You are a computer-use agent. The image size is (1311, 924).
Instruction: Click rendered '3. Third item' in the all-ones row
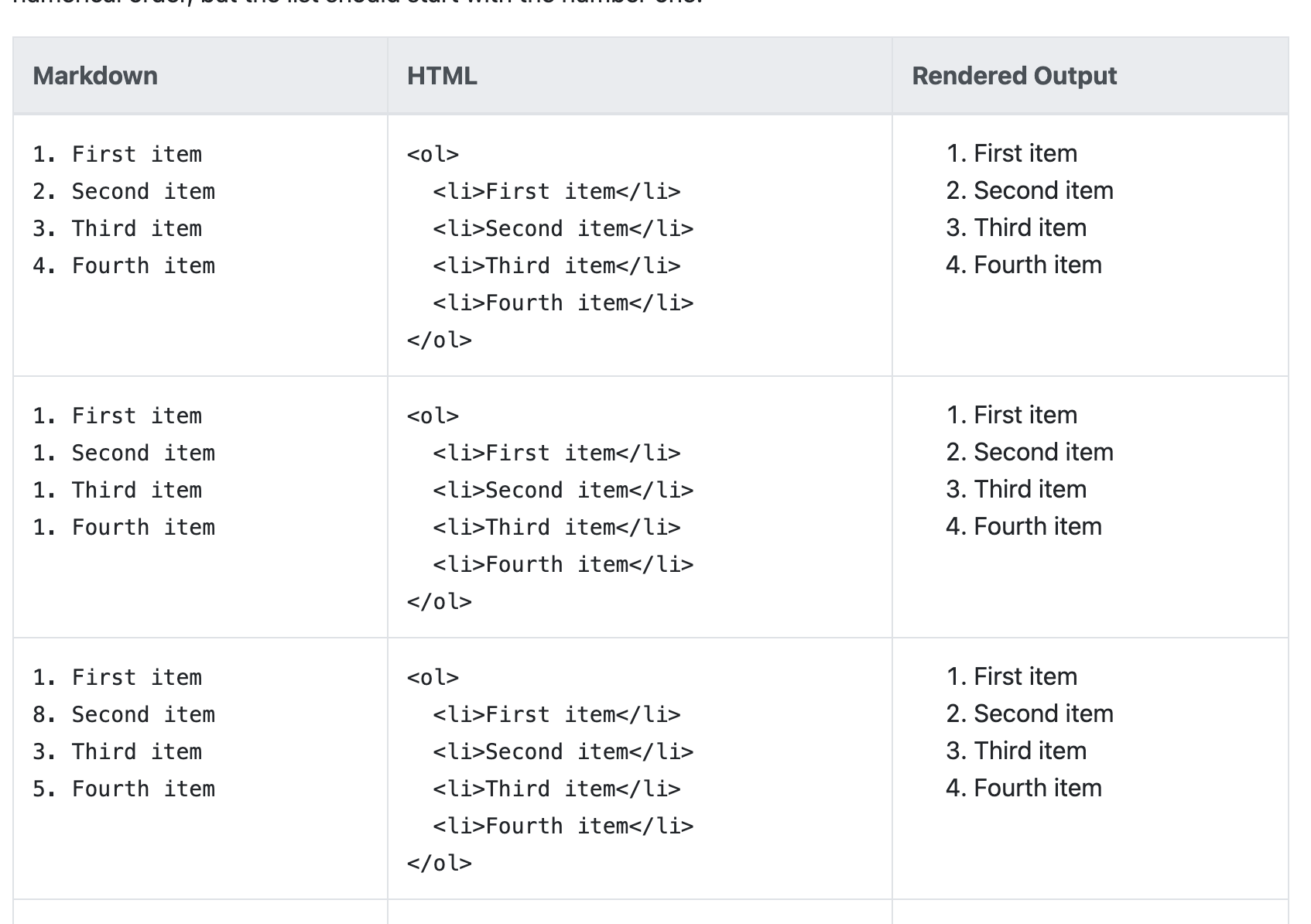(x=1016, y=489)
